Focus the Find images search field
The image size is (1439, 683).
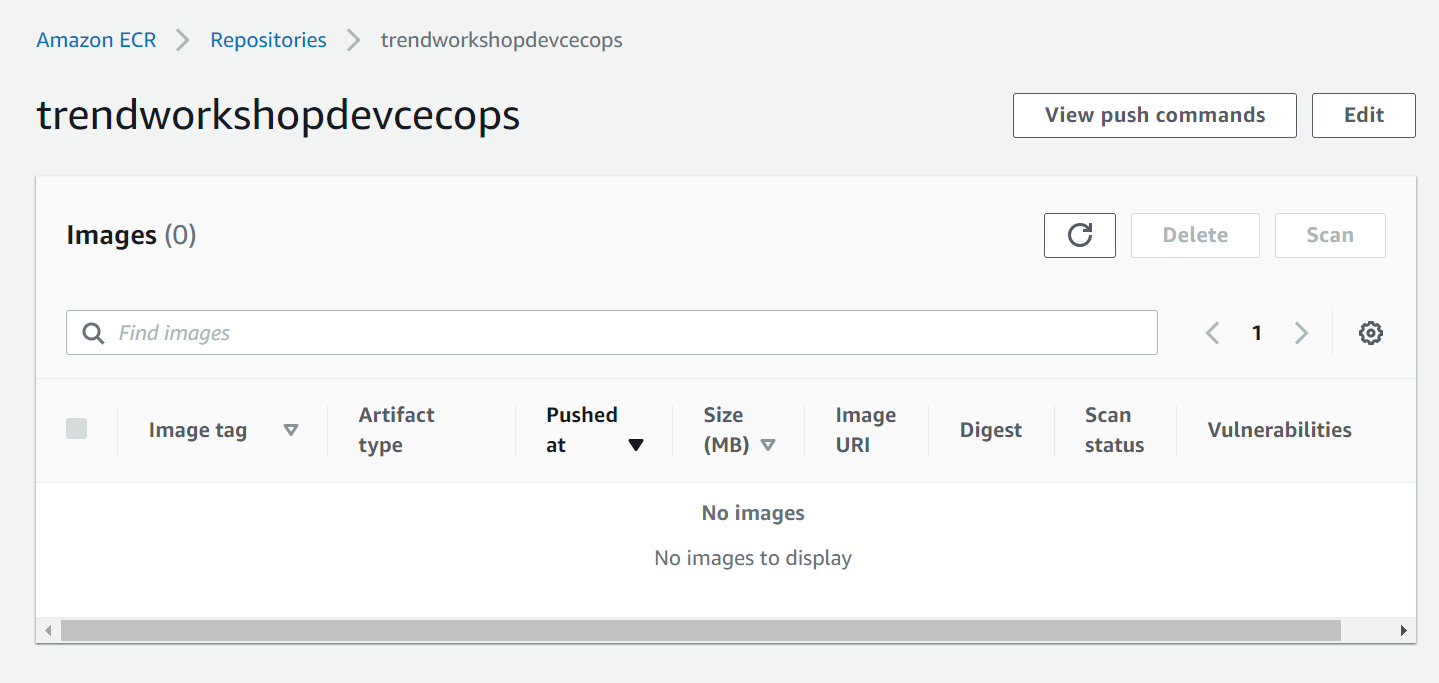[x=612, y=333]
